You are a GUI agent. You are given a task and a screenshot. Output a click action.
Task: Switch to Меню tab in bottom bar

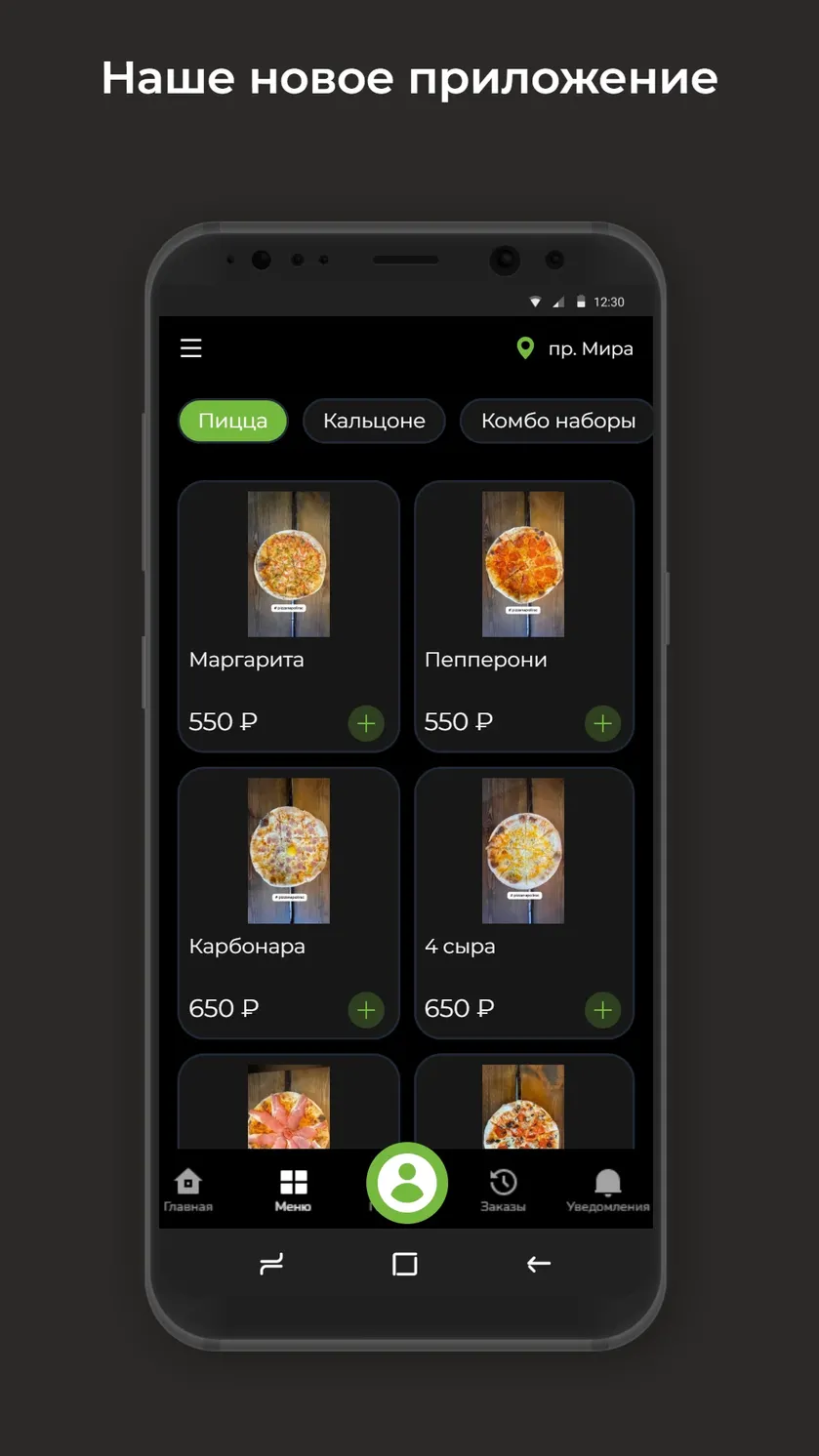point(293,1191)
